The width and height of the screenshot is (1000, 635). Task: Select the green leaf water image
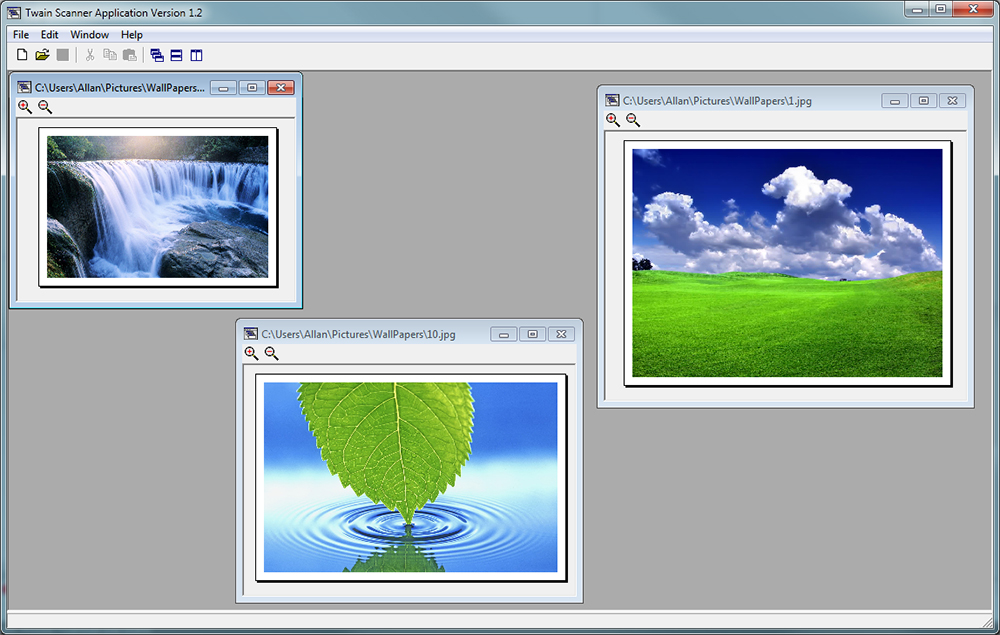410,477
